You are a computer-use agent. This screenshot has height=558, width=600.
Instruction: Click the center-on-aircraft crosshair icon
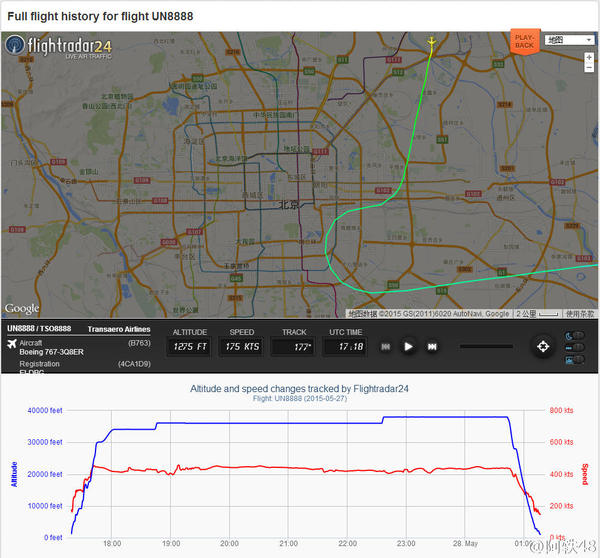543,347
